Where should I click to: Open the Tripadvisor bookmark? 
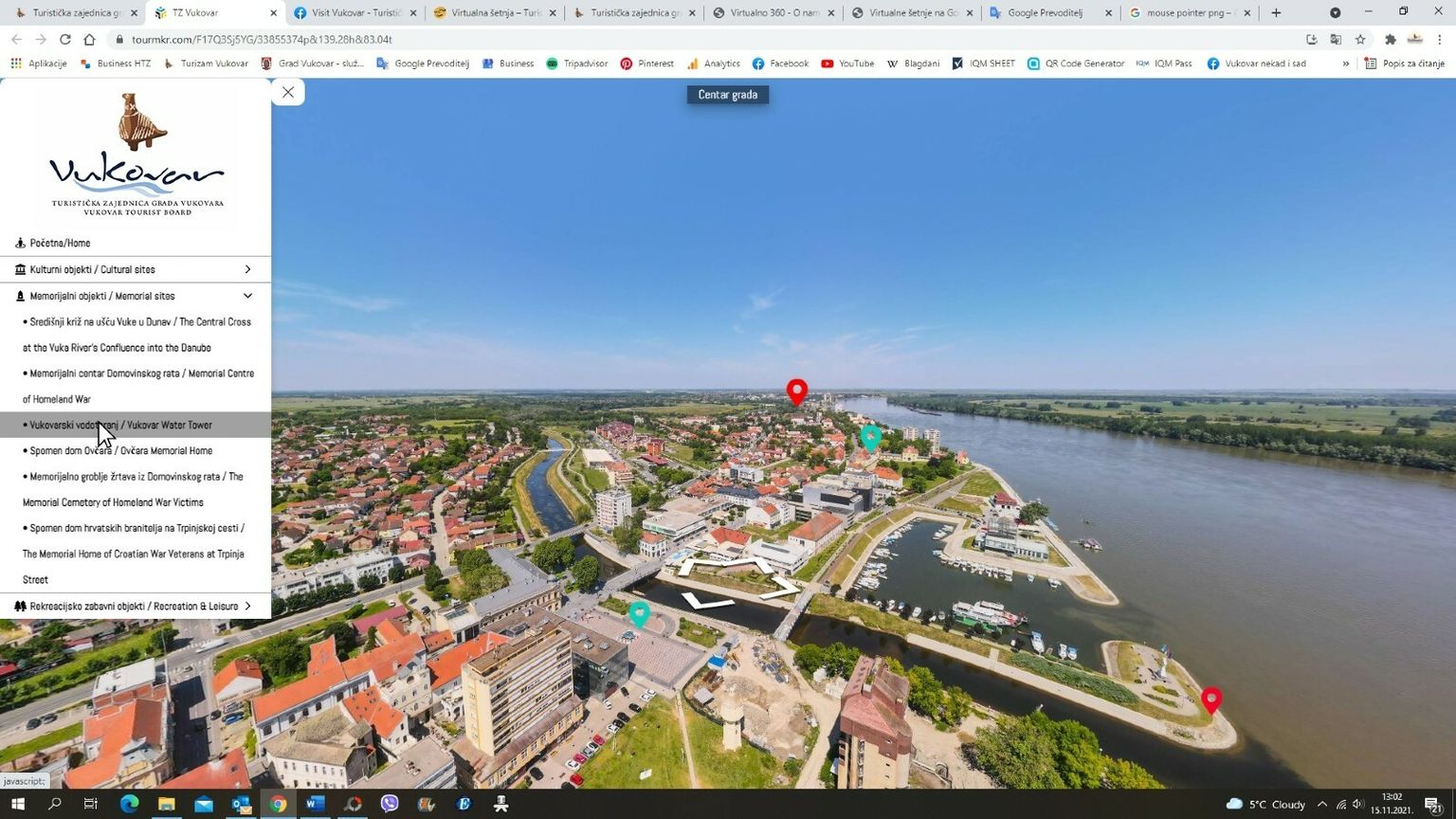tap(577, 64)
